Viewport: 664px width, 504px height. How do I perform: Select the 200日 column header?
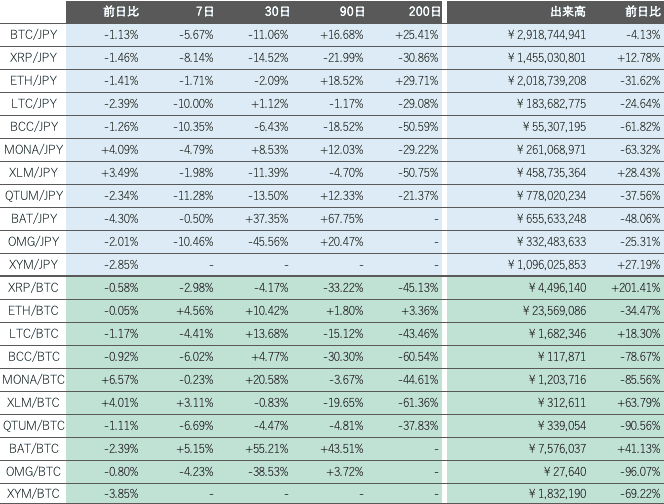pos(424,12)
